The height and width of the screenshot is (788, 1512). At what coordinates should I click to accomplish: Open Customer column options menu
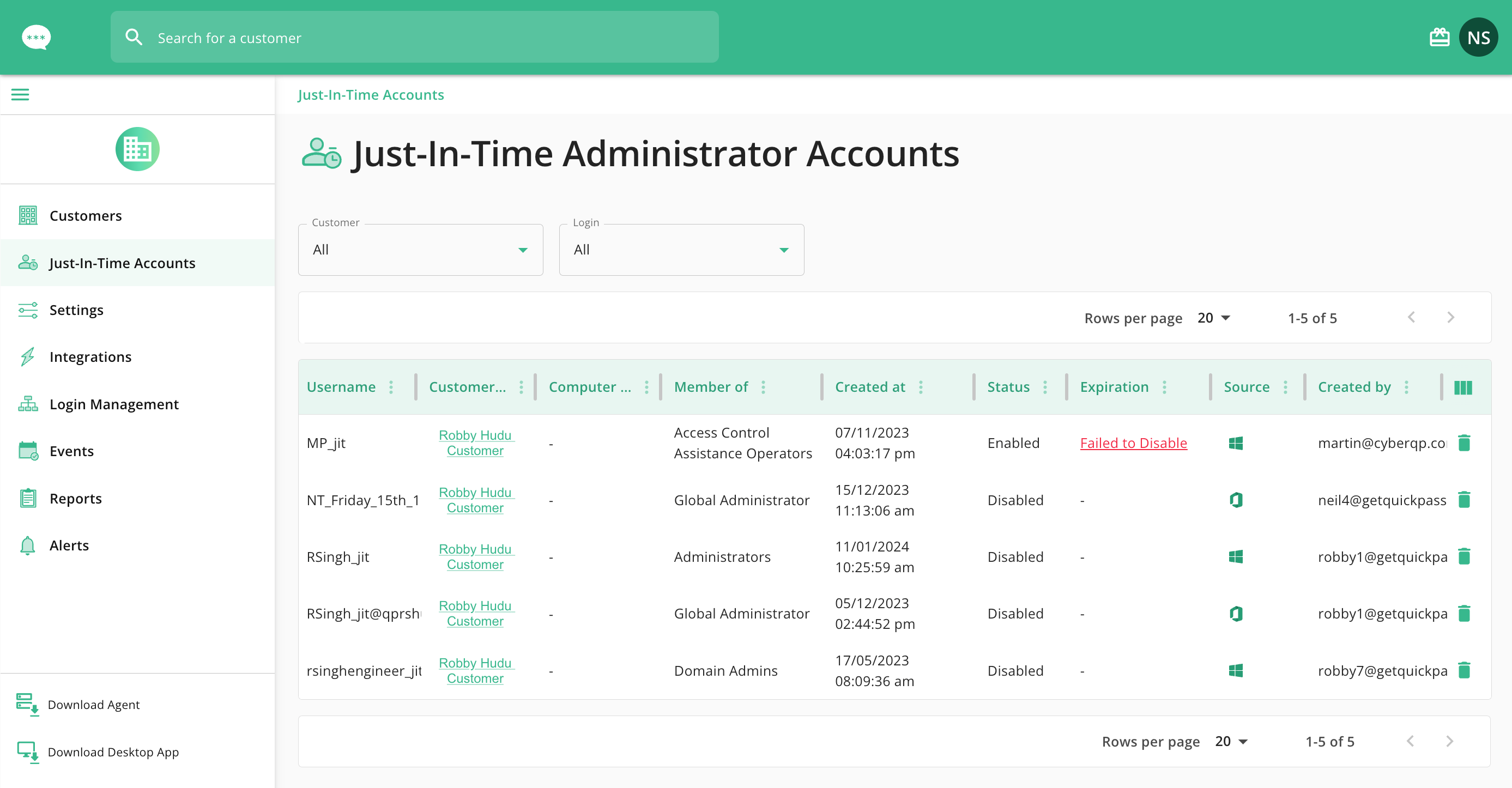point(521,387)
